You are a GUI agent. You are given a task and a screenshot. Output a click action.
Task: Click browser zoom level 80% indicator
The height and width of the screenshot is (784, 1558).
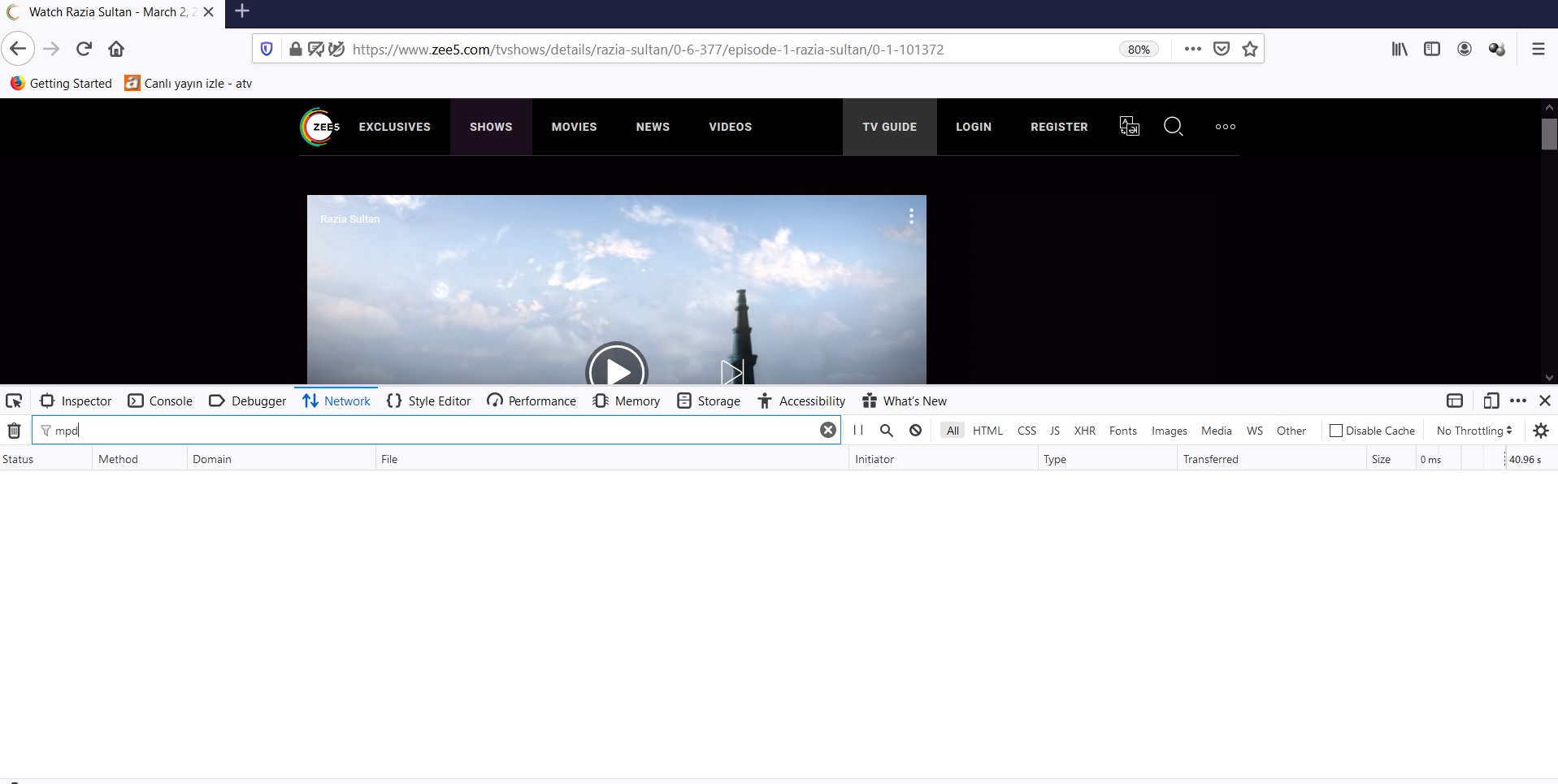[x=1138, y=50]
